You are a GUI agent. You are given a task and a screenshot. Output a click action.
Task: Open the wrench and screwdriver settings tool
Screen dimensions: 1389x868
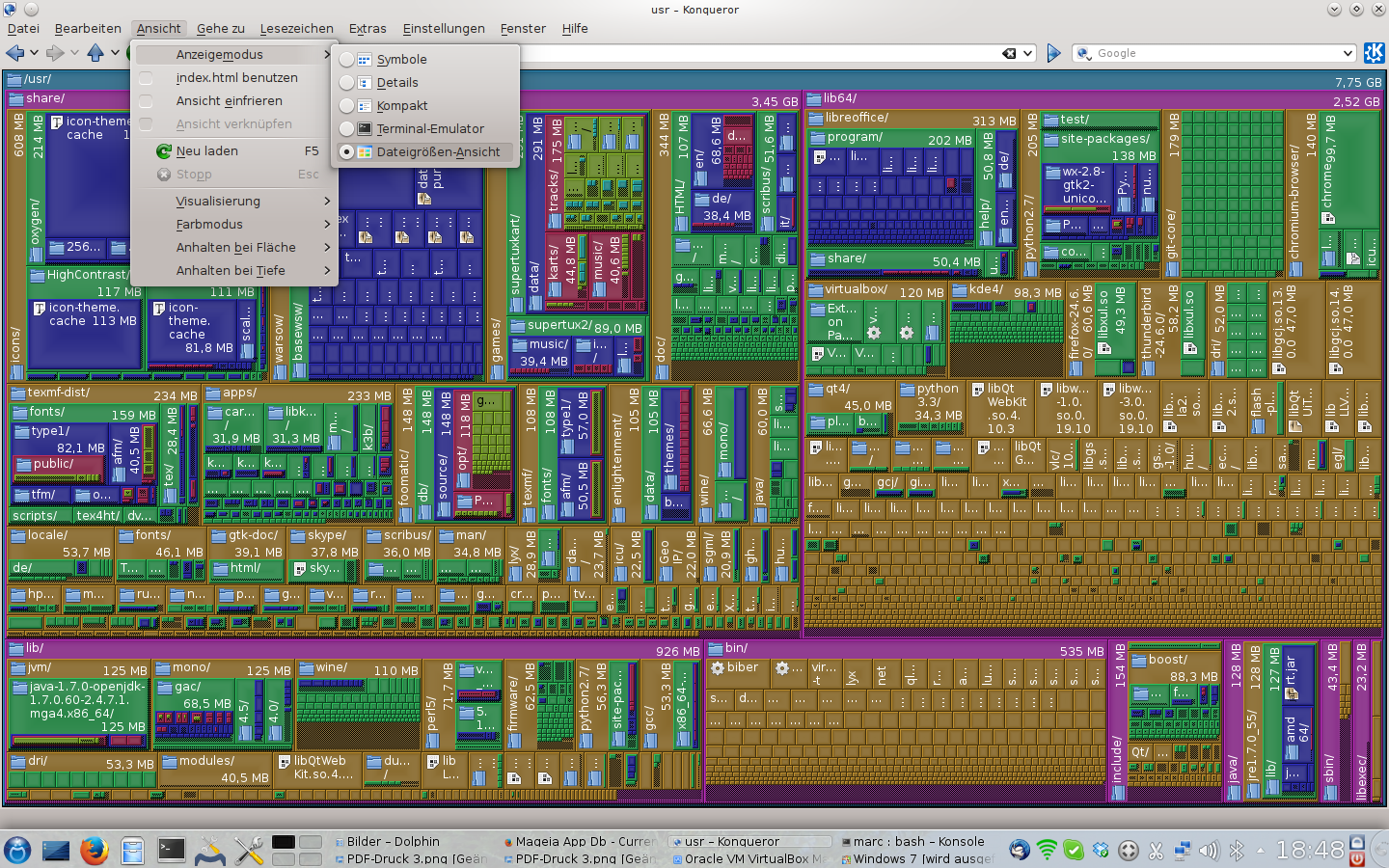point(248,850)
